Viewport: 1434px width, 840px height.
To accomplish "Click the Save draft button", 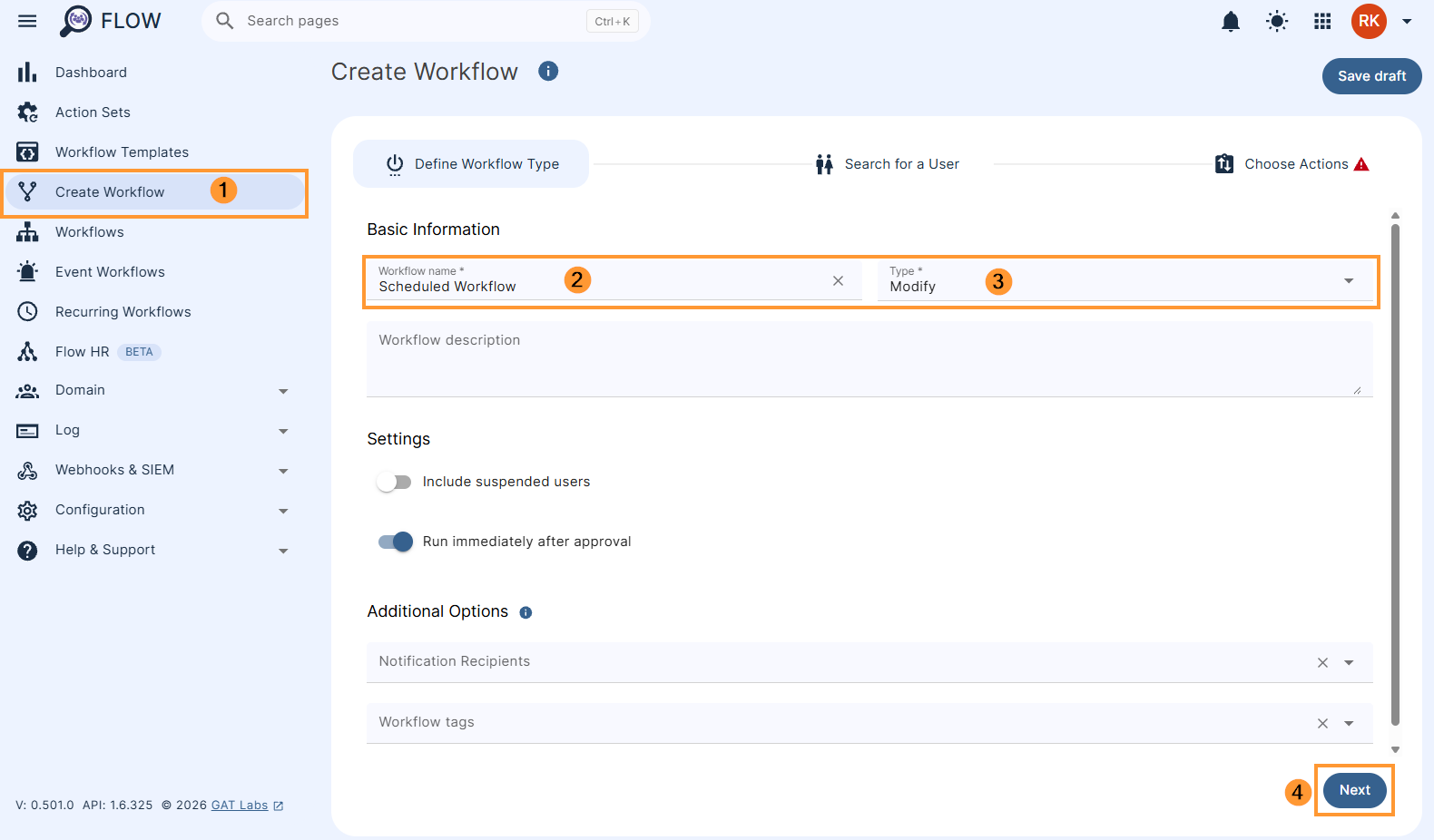I will pyautogui.click(x=1371, y=76).
